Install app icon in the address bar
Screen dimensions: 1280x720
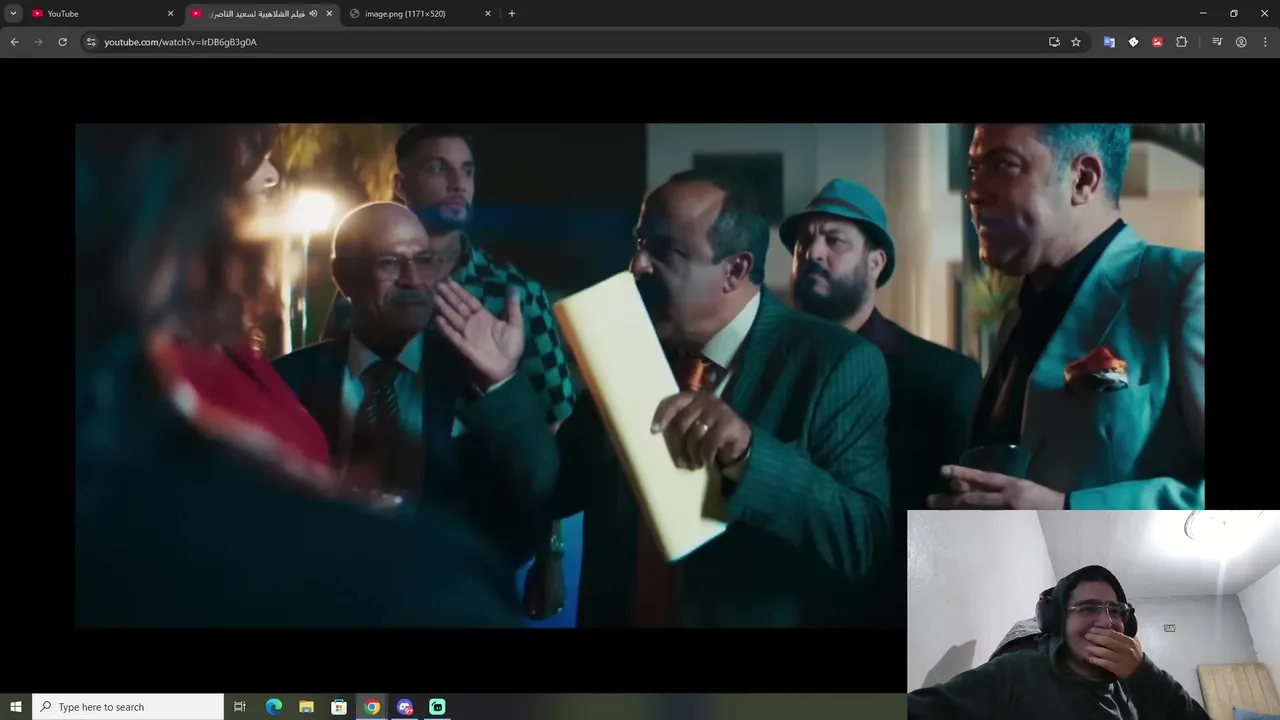tap(1054, 42)
